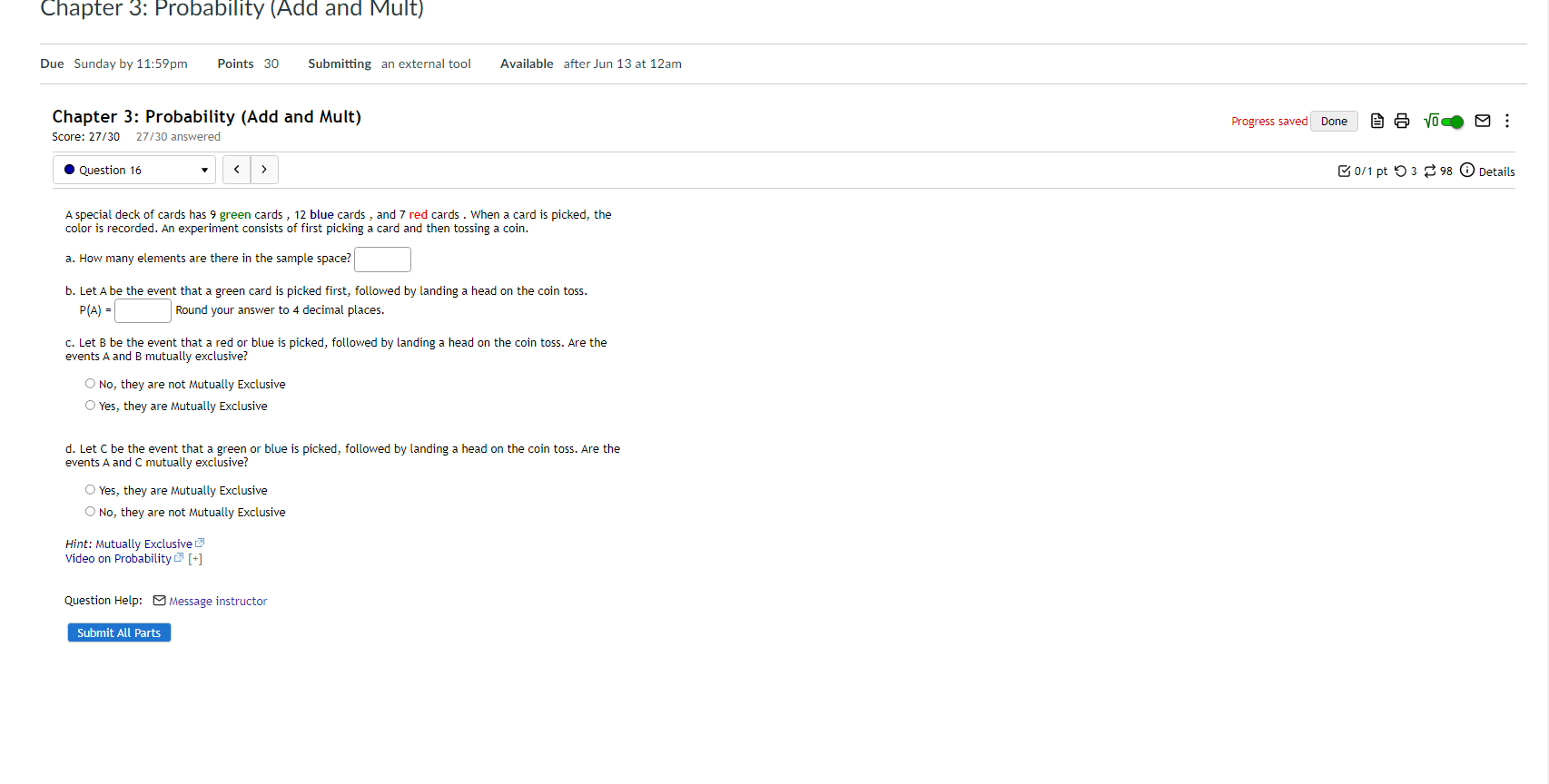Click the info icon beside Details
Screen dimensions: 1549x784
1467,170
